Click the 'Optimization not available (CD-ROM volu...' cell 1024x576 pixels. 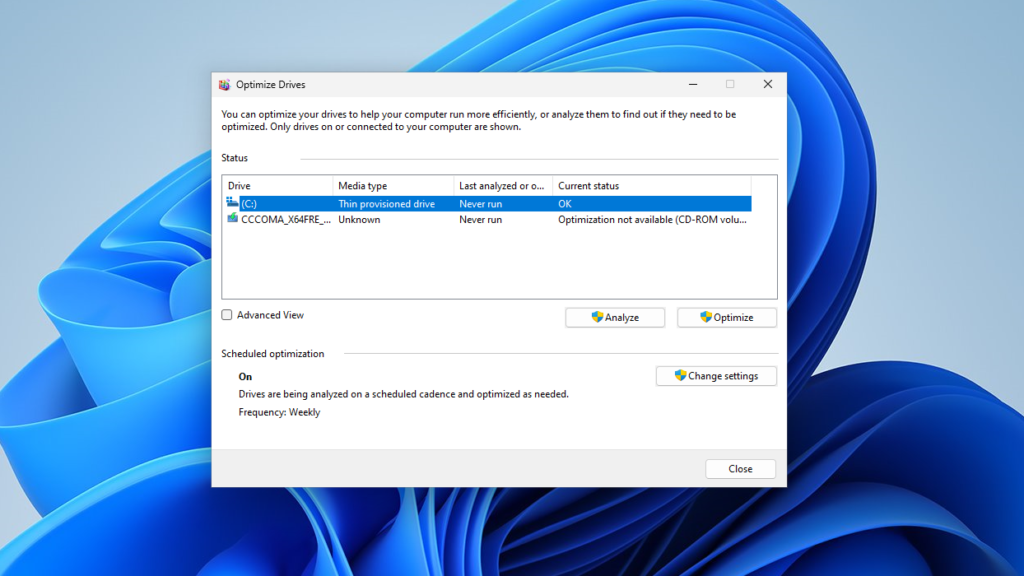pos(652,219)
